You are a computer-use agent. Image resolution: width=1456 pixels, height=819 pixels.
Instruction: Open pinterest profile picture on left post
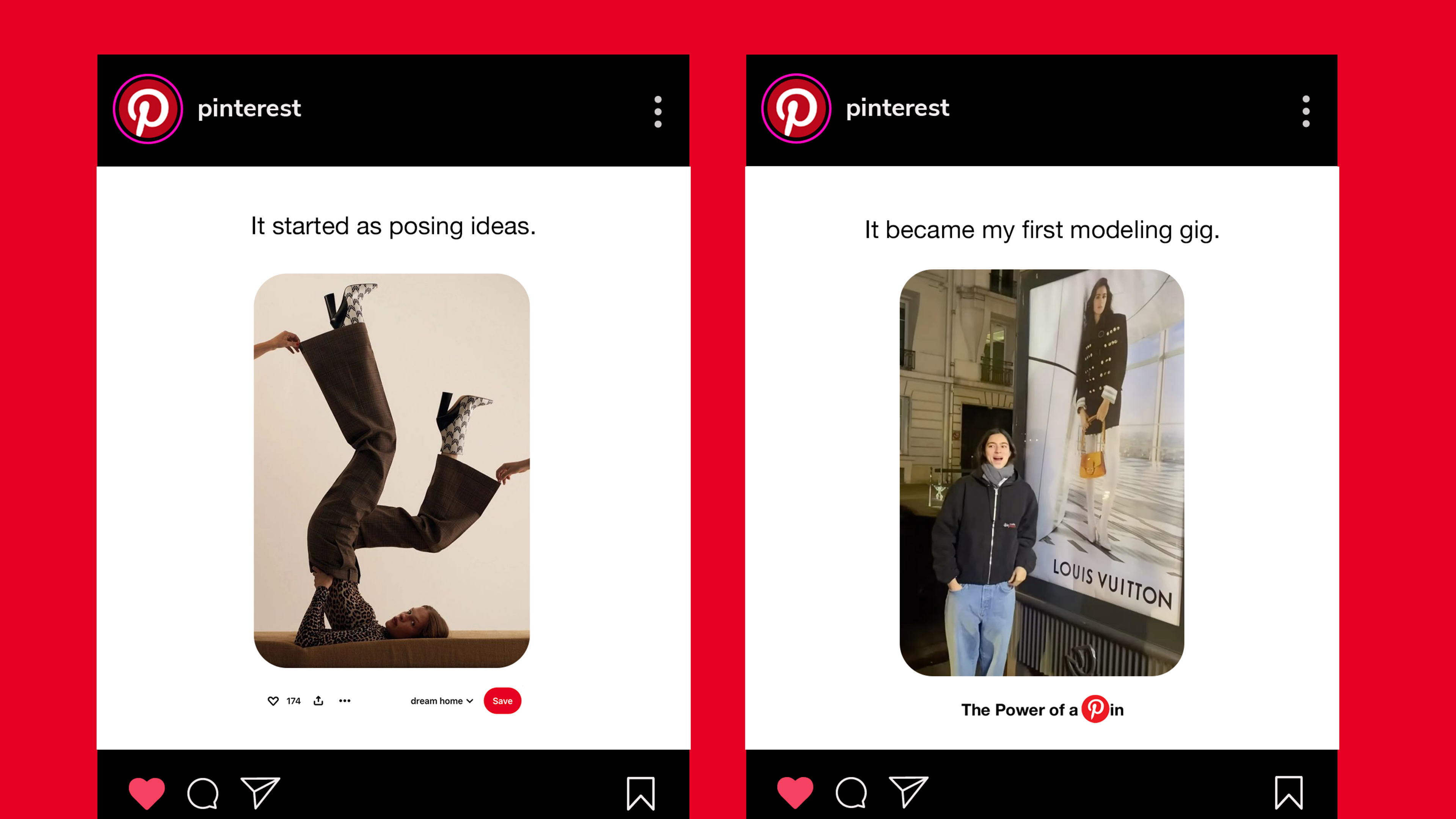point(147,108)
